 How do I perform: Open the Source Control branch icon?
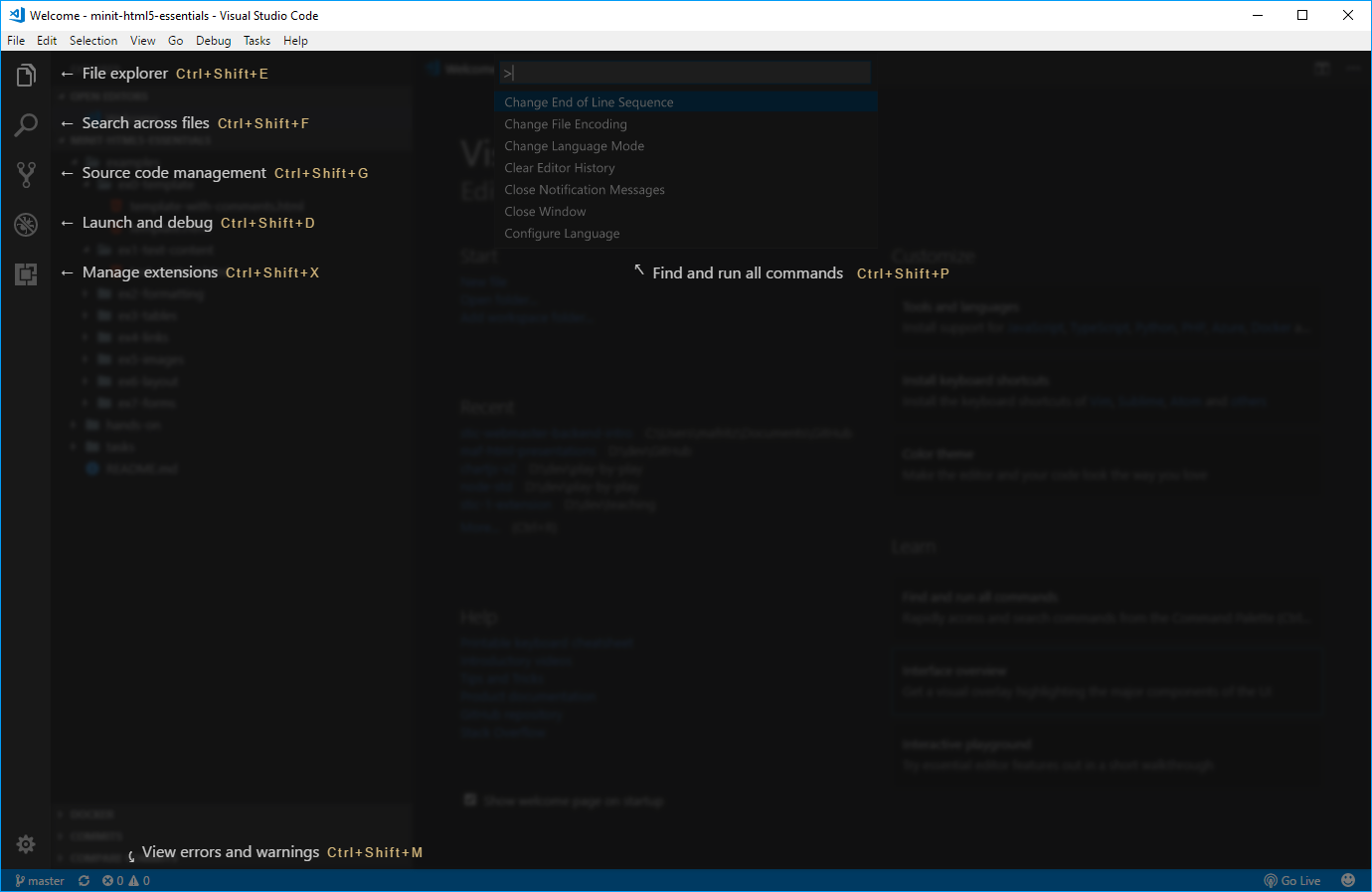(26, 174)
